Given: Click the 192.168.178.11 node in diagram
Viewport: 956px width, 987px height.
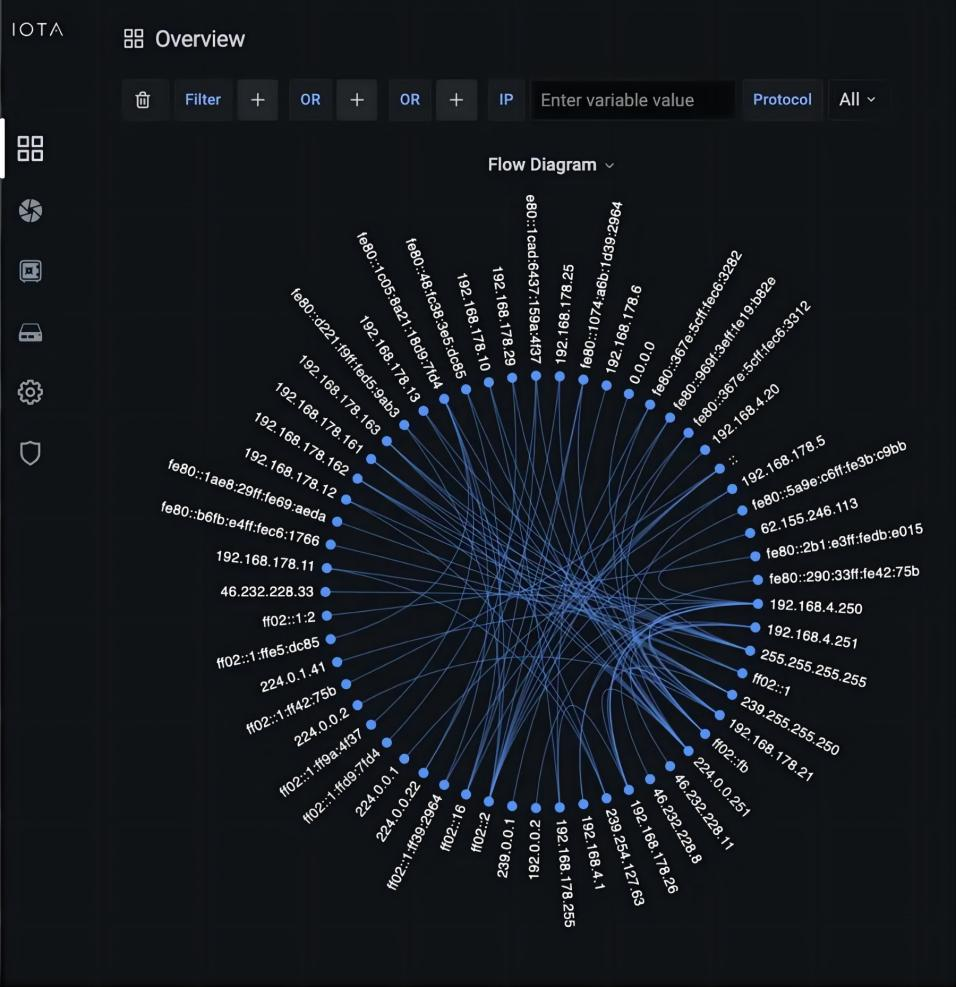Looking at the screenshot, I should 327,567.
